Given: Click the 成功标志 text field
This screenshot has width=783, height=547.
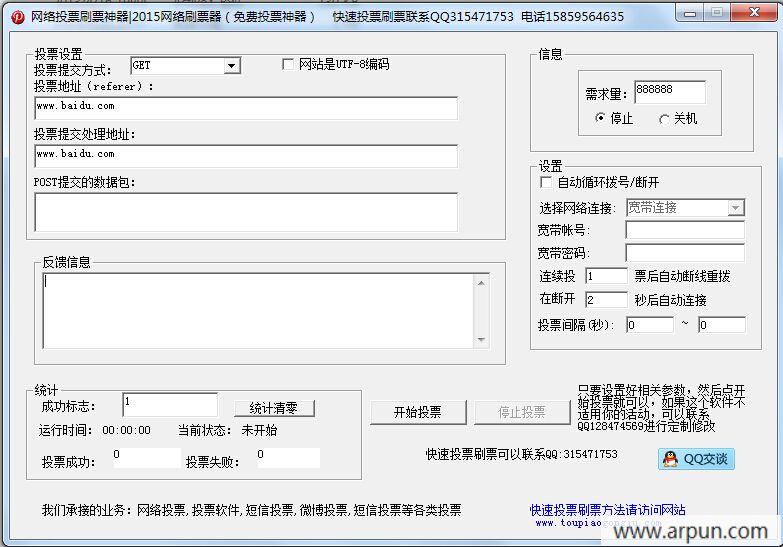Looking at the screenshot, I should coord(170,404).
